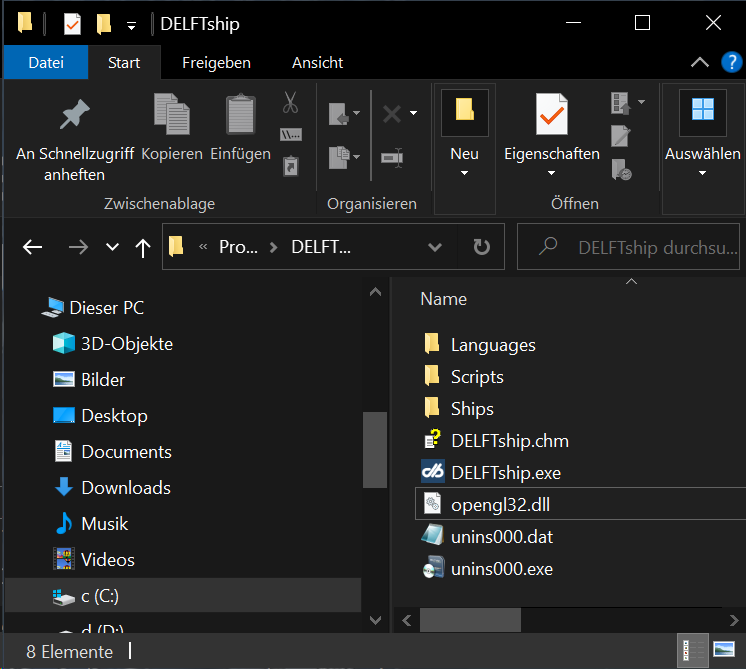Screen dimensions: 746x669
Task: Open the open-with dropdown arrow
Action: tap(641, 102)
